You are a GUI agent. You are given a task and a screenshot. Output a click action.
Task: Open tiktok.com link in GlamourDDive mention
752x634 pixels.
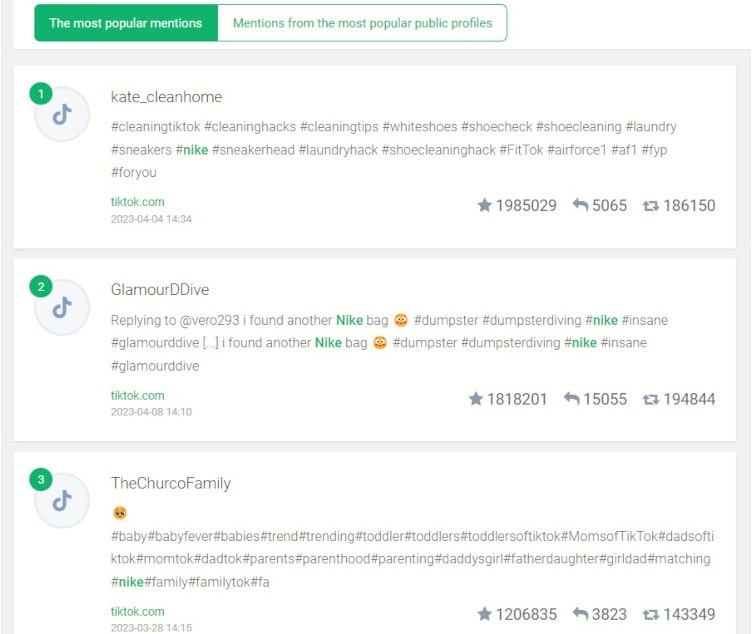point(138,396)
